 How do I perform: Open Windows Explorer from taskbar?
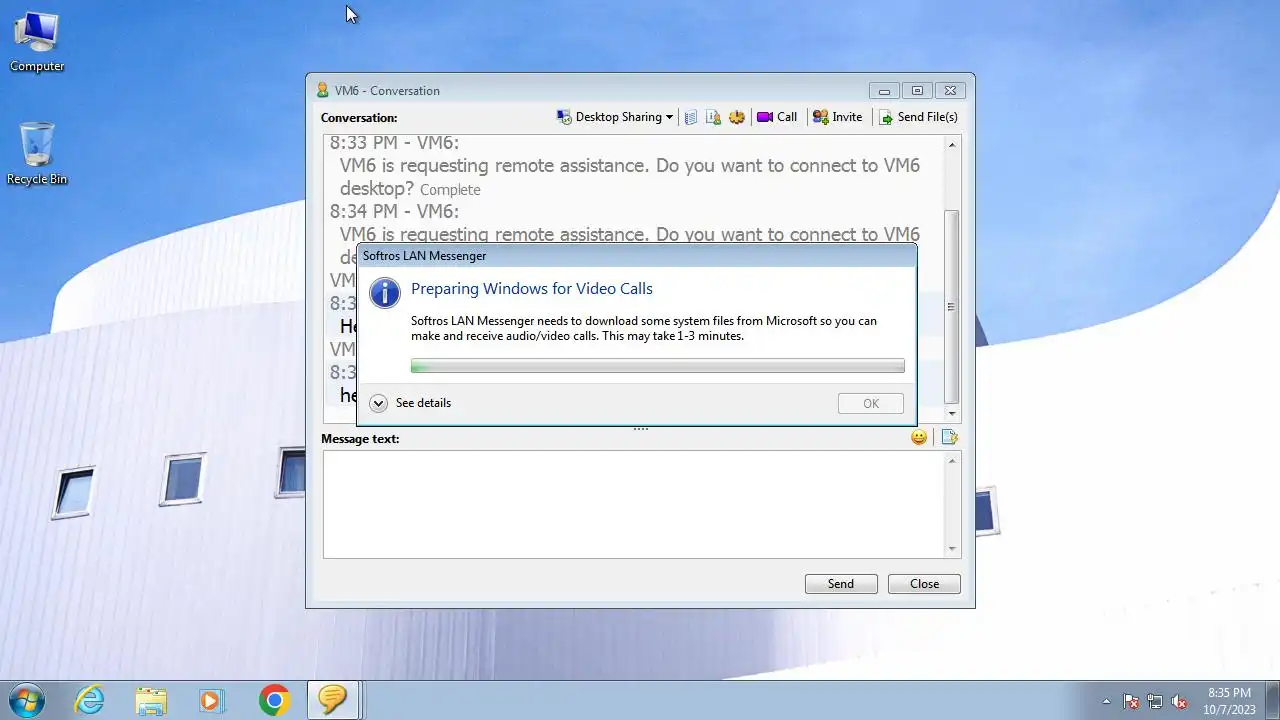pyautogui.click(x=151, y=700)
